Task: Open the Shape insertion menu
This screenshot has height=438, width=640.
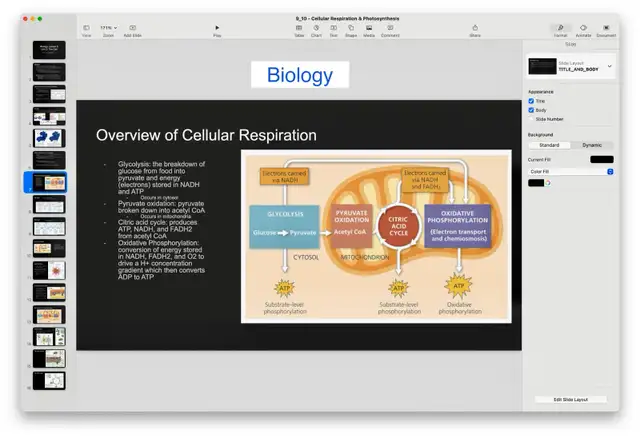Action: (x=351, y=28)
